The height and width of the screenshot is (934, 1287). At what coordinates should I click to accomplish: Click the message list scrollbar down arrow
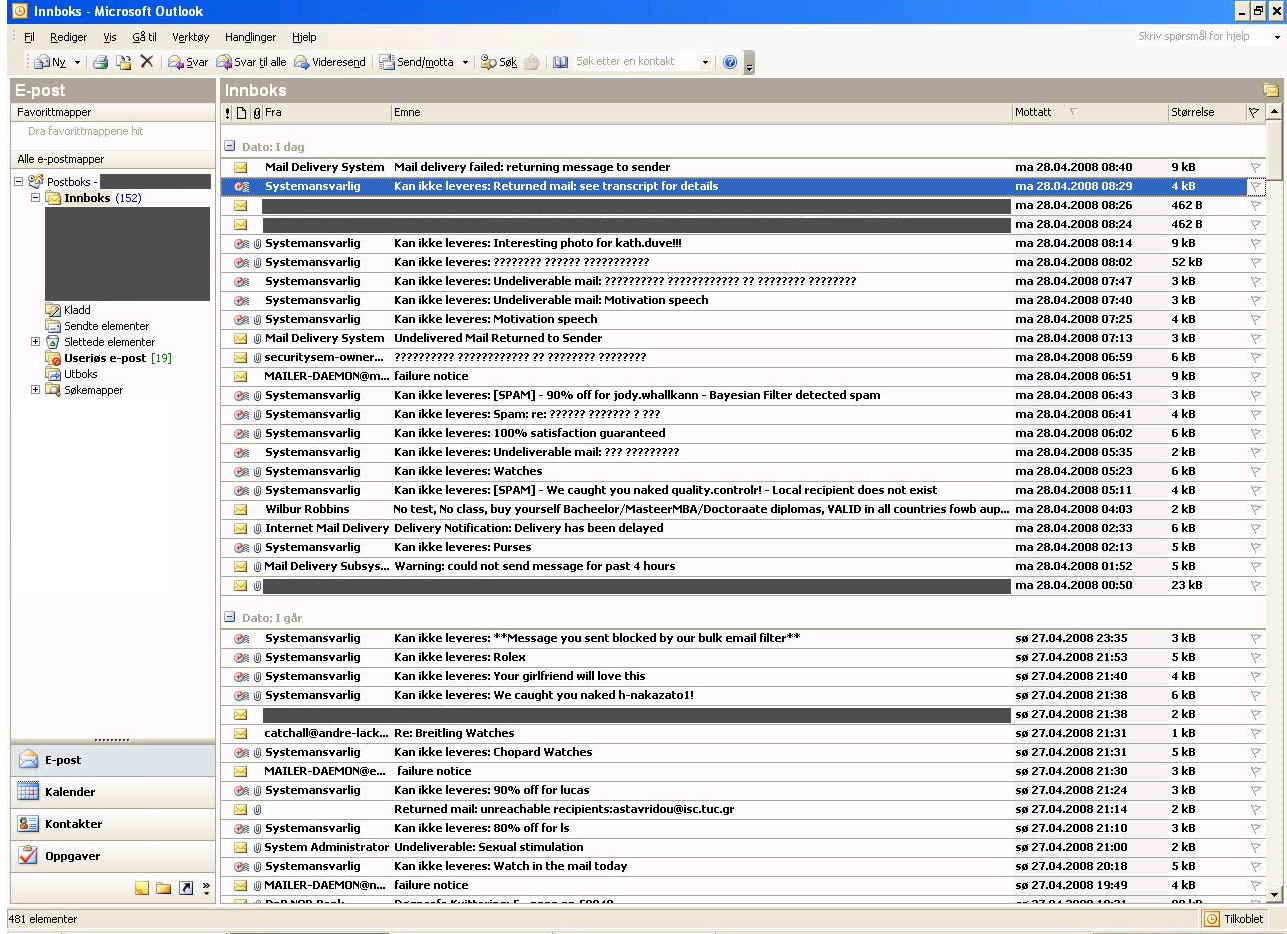click(x=1274, y=895)
